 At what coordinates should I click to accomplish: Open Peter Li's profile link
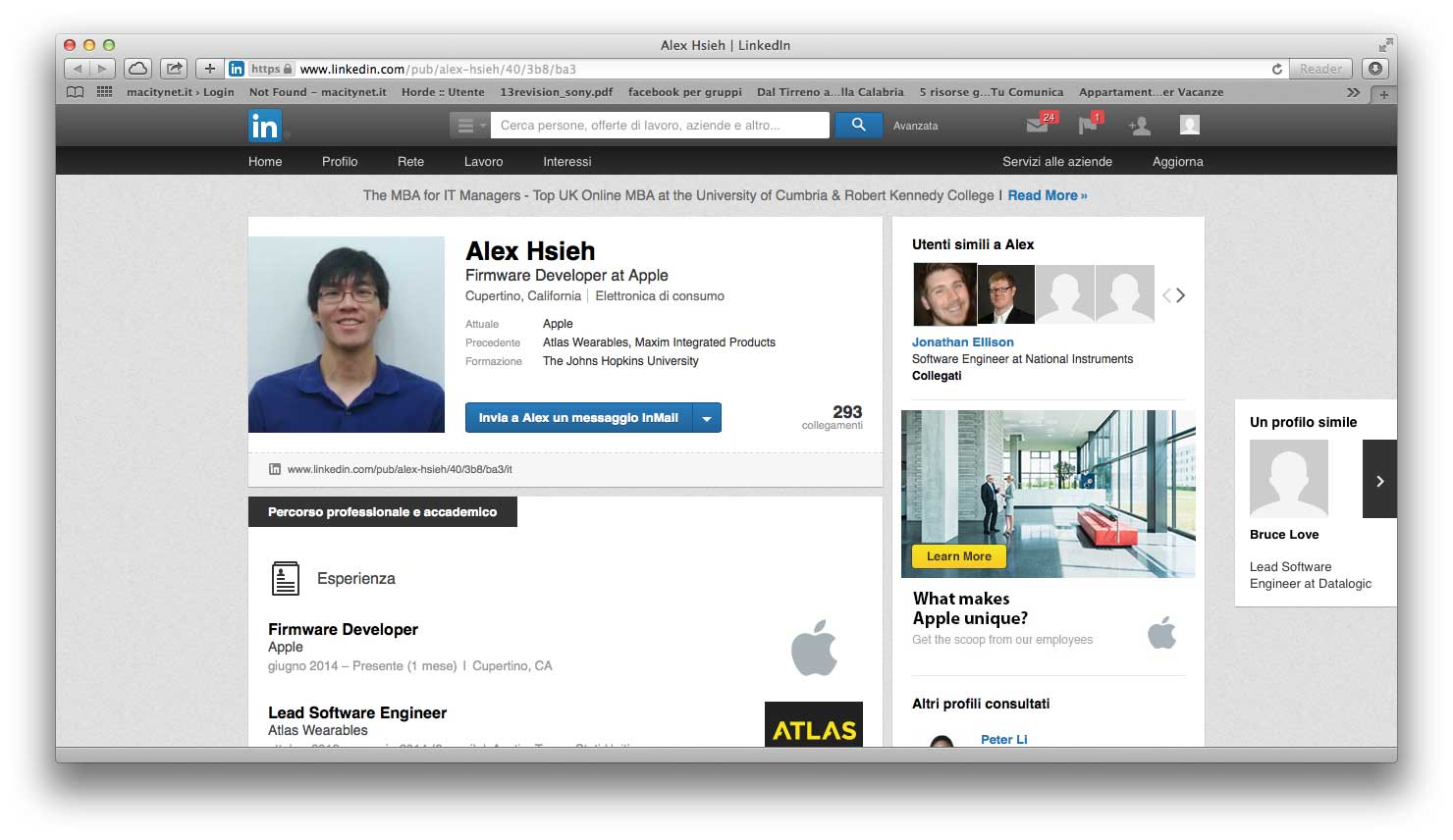point(1004,739)
